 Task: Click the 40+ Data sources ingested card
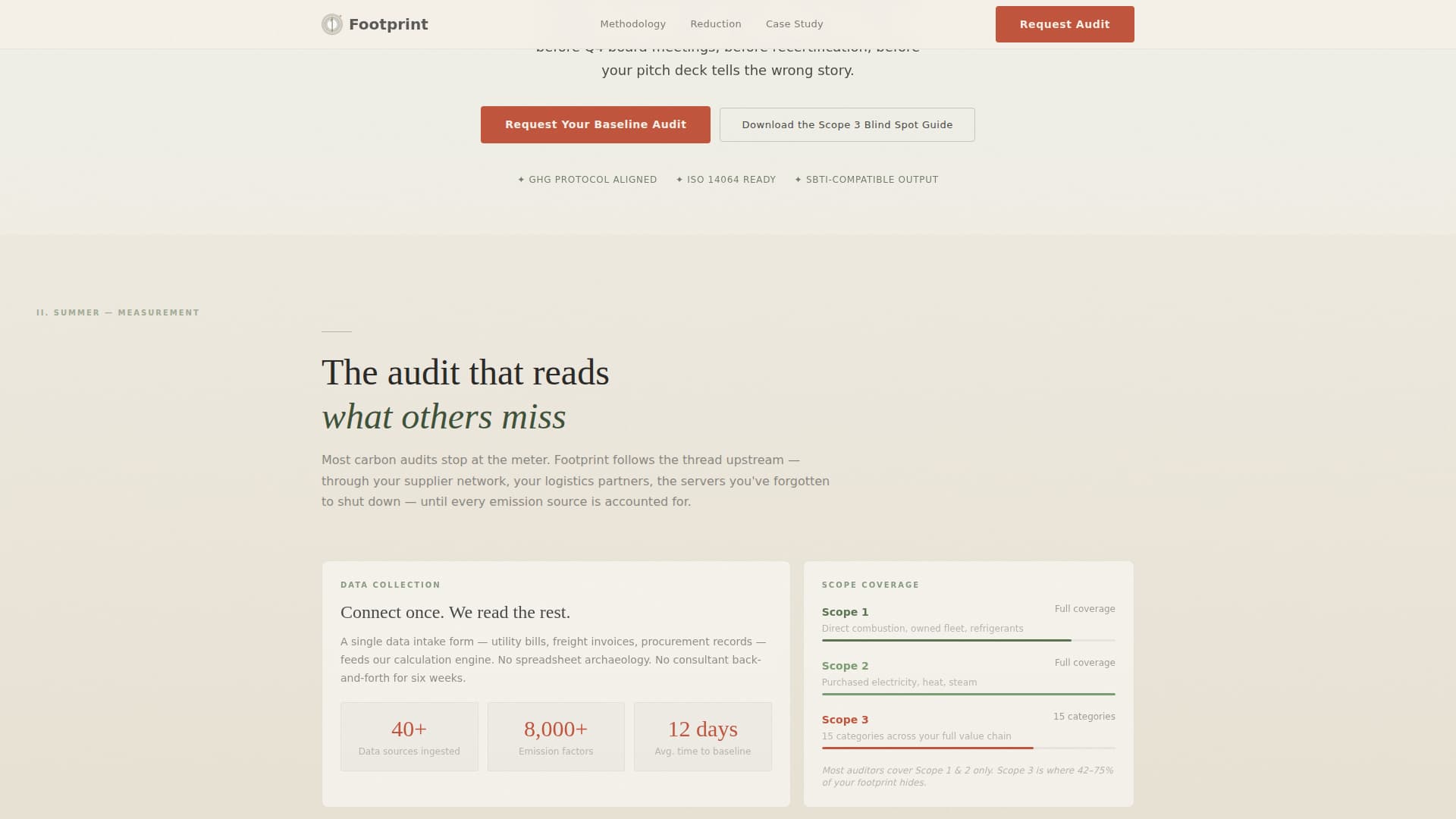point(409,736)
